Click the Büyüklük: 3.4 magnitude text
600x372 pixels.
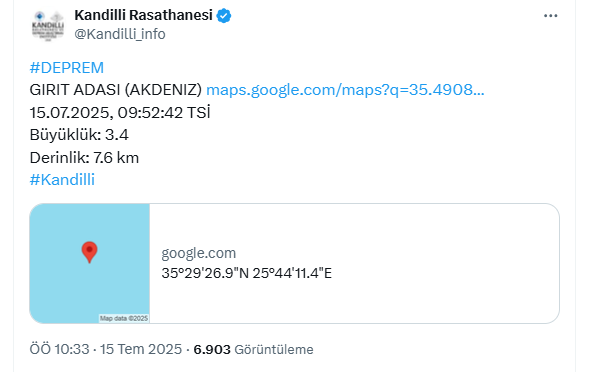(x=79, y=135)
